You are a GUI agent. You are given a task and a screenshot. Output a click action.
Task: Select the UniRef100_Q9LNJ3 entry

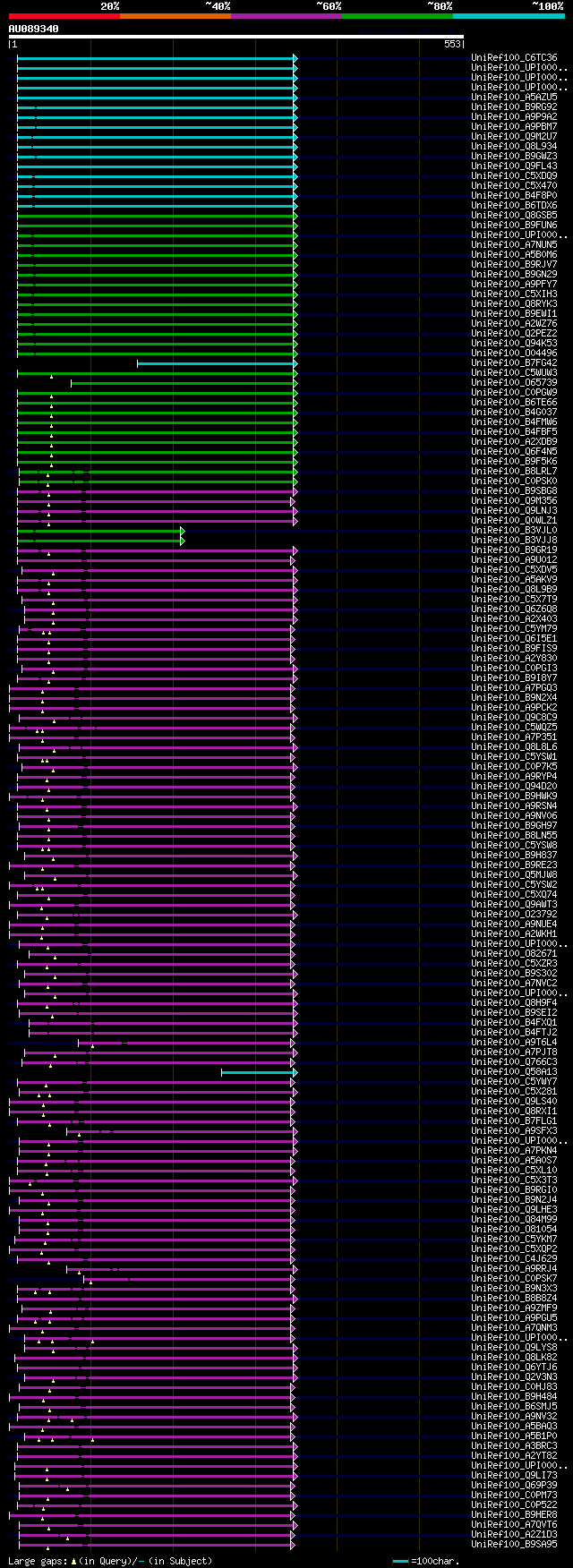click(514, 511)
